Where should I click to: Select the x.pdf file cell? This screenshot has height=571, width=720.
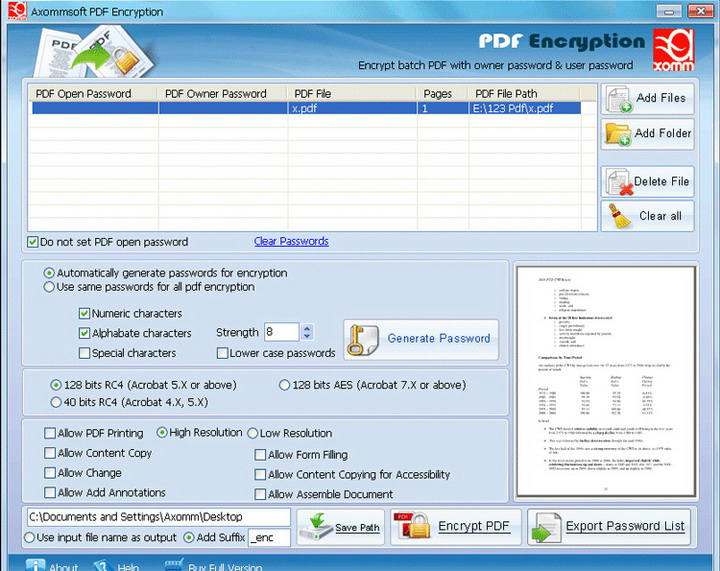pos(352,108)
